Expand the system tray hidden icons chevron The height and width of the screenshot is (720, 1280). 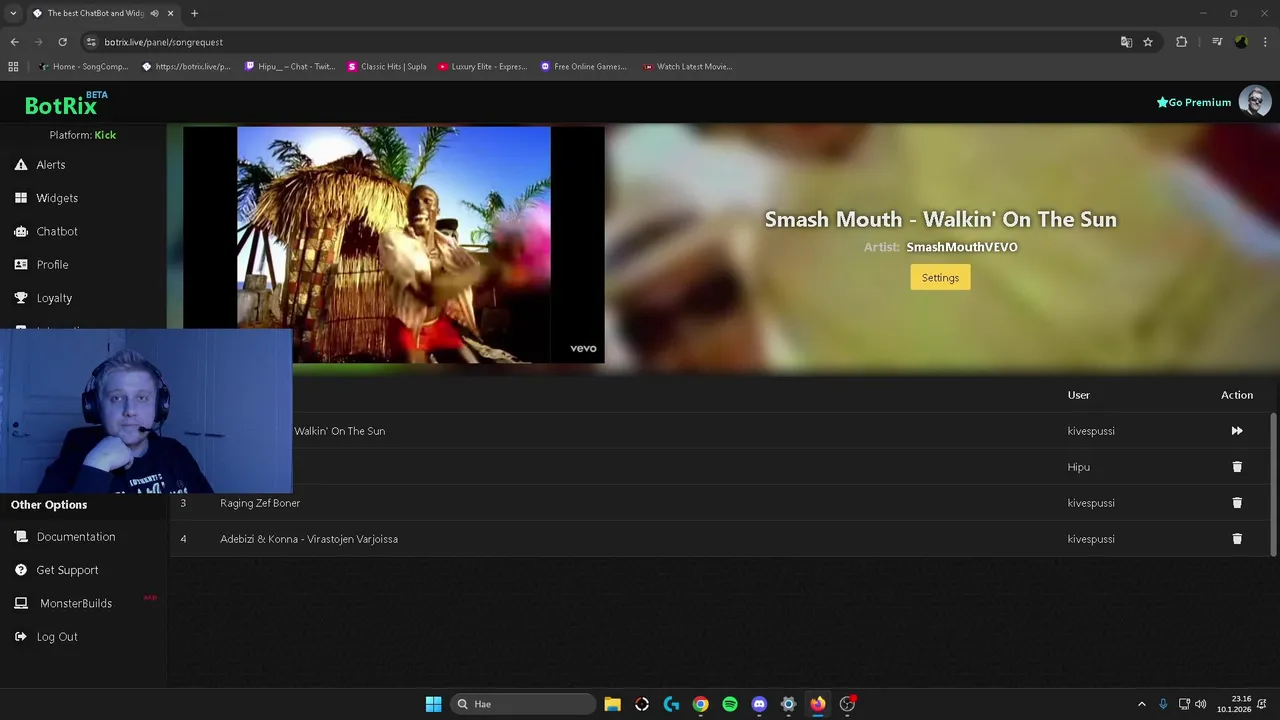click(1142, 704)
